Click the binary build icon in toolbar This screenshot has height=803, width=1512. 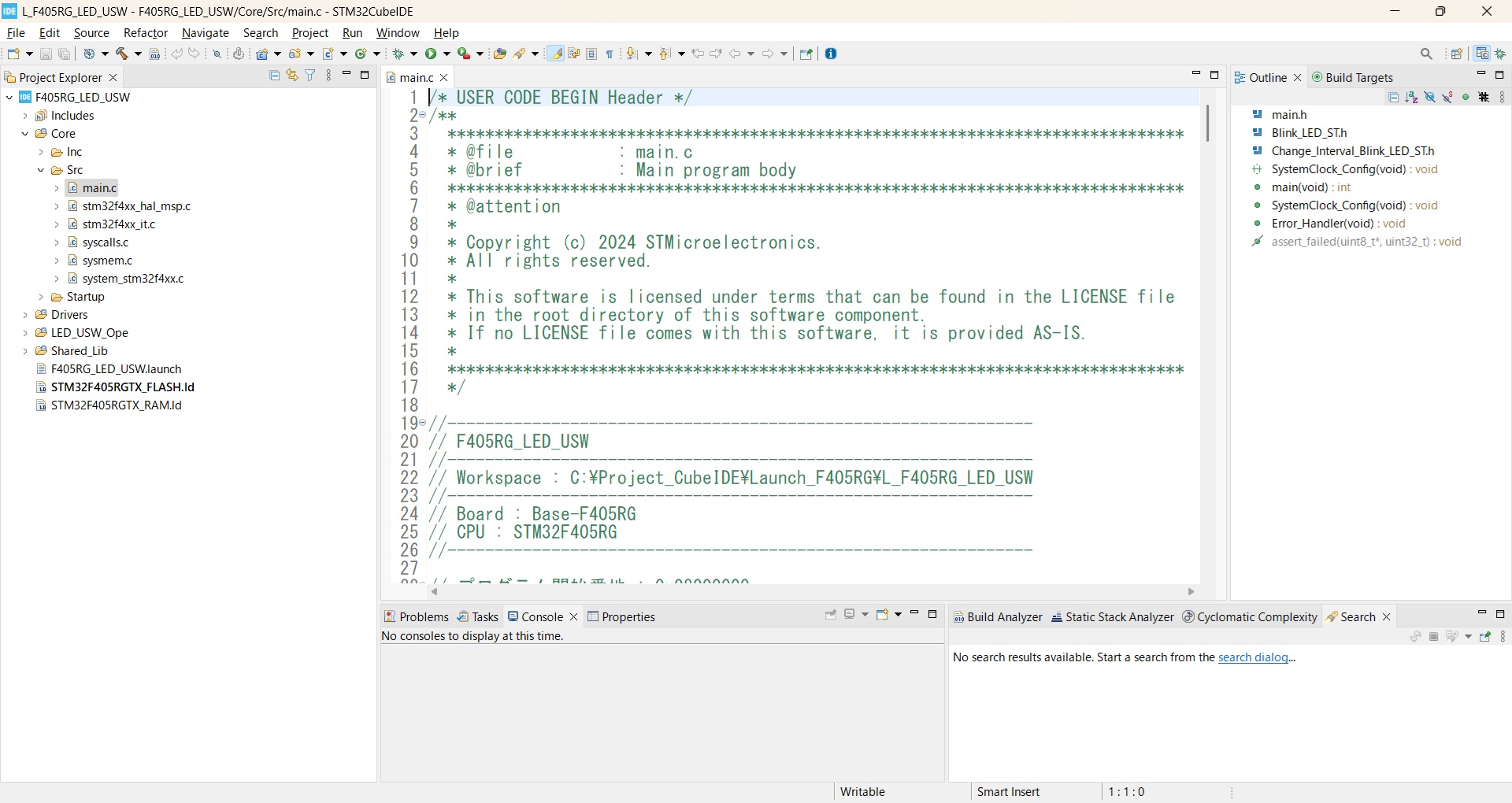[154, 54]
